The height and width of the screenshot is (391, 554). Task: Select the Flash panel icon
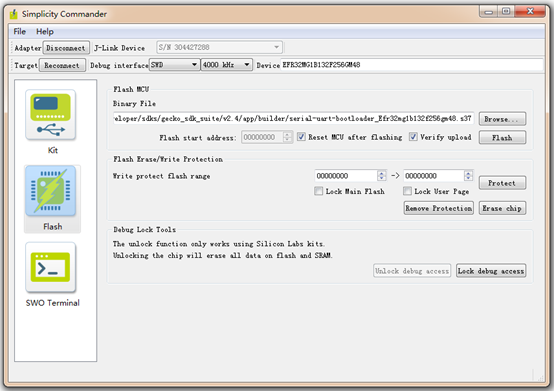point(50,191)
